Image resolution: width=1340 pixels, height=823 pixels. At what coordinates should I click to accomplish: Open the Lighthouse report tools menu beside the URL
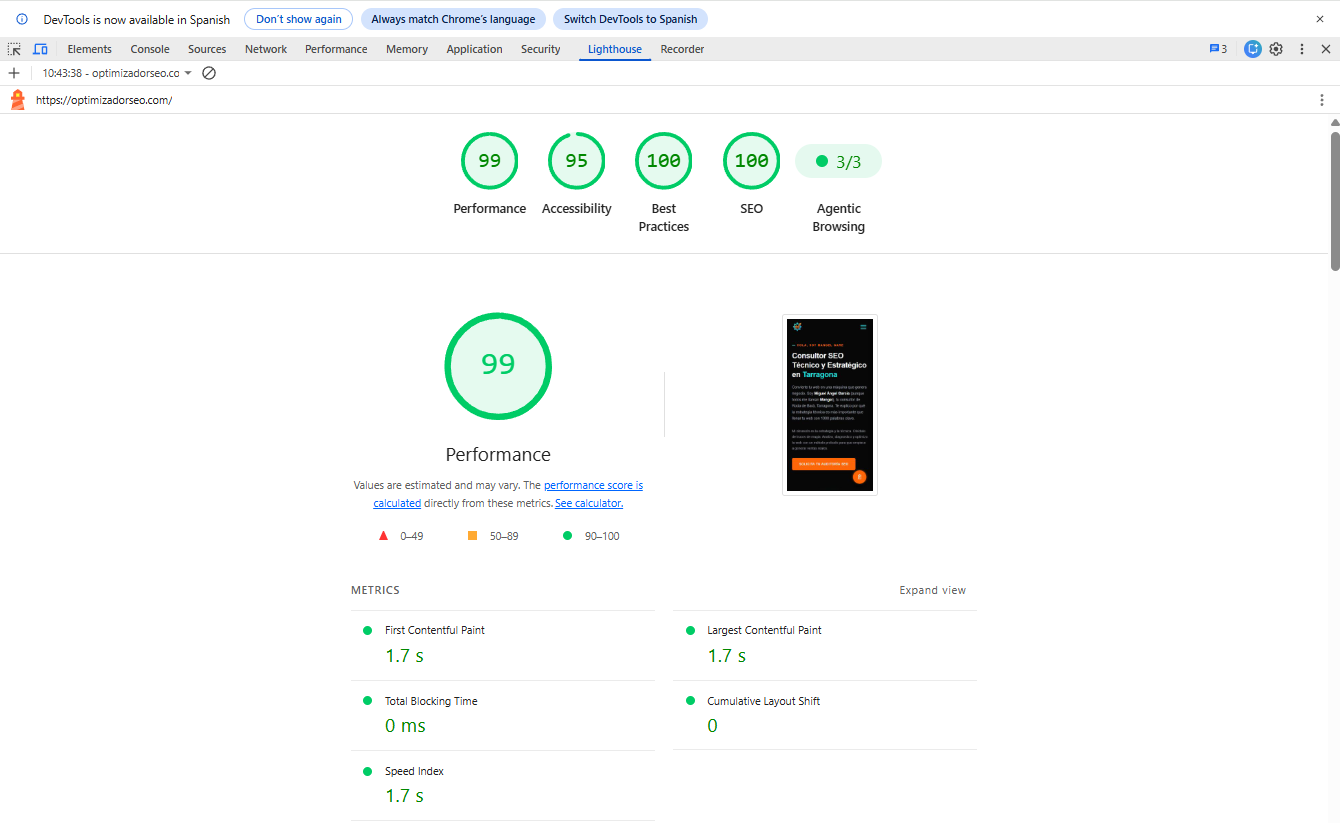(1322, 100)
